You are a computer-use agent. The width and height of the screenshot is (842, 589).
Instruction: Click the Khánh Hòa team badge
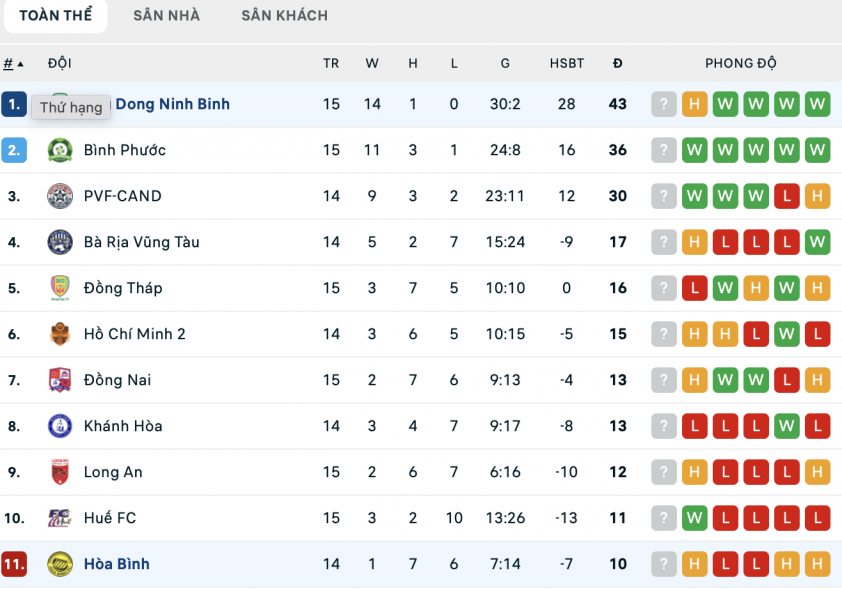60,426
